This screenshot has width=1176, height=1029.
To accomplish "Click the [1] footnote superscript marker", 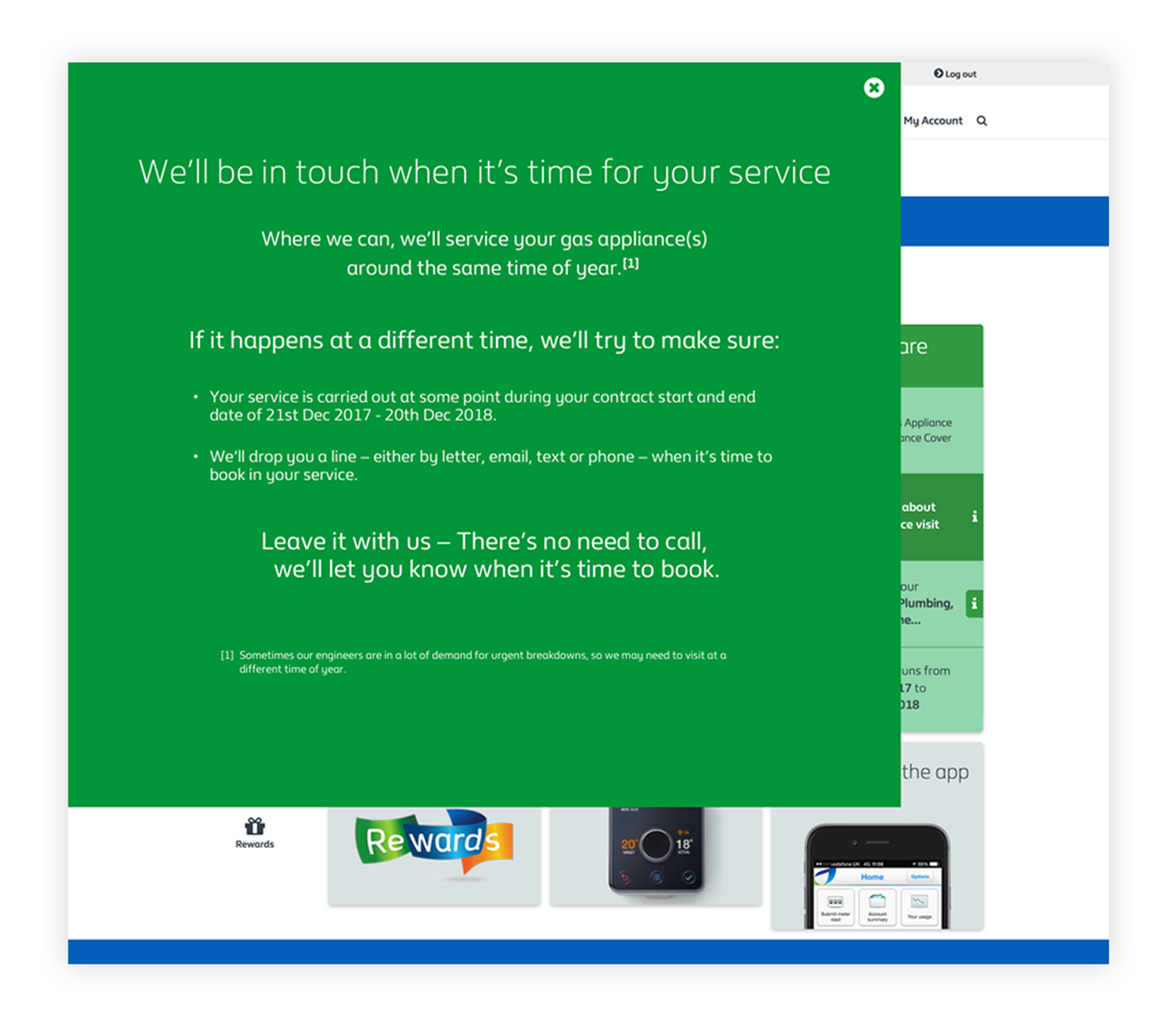I will click(630, 264).
